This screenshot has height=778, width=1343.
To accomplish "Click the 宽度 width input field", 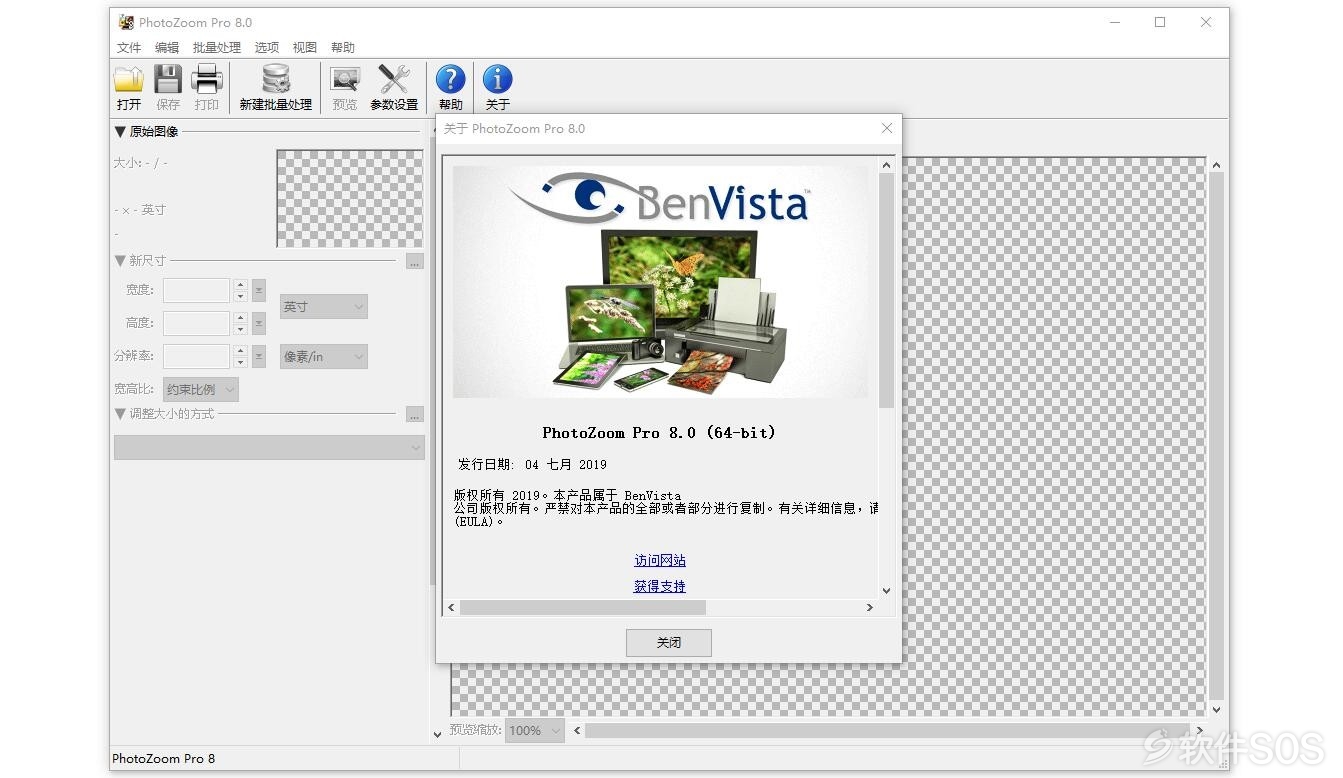I will click(197, 290).
